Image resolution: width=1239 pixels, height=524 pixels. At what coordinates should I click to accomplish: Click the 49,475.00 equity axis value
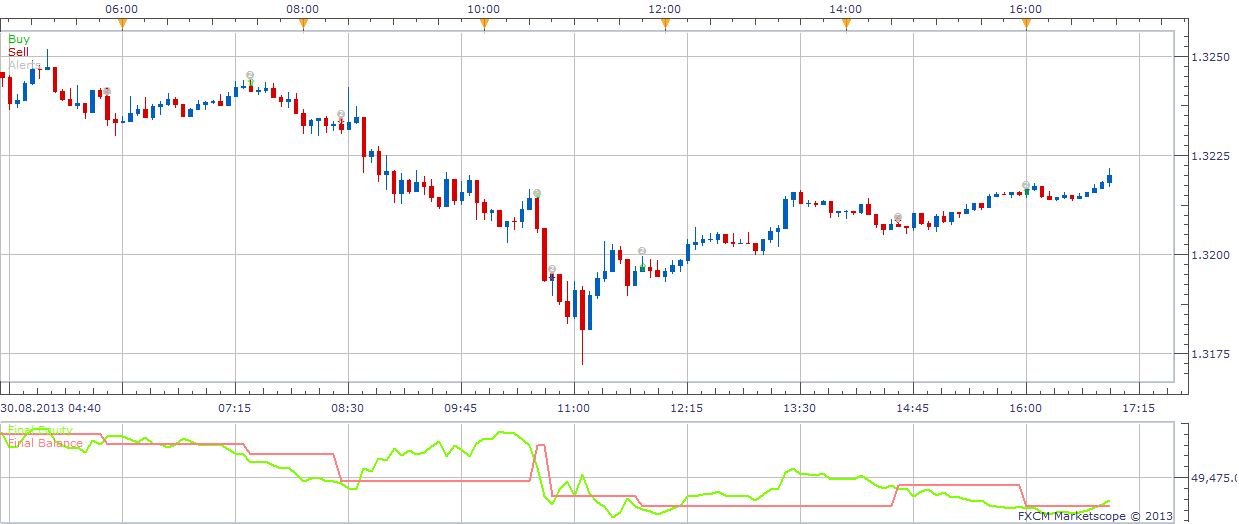click(x=1212, y=479)
